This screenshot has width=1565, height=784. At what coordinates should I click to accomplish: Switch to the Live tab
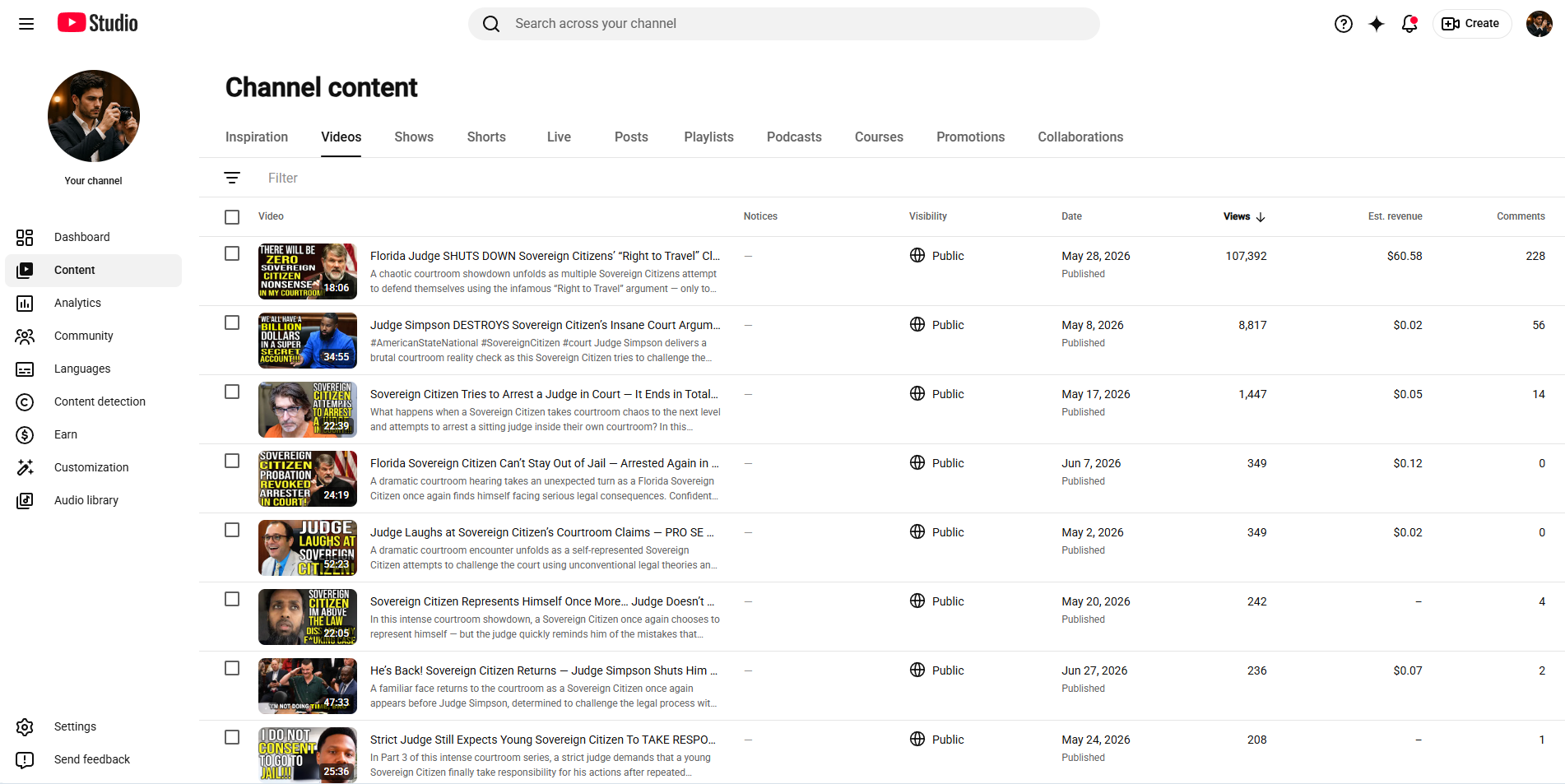click(559, 137)
